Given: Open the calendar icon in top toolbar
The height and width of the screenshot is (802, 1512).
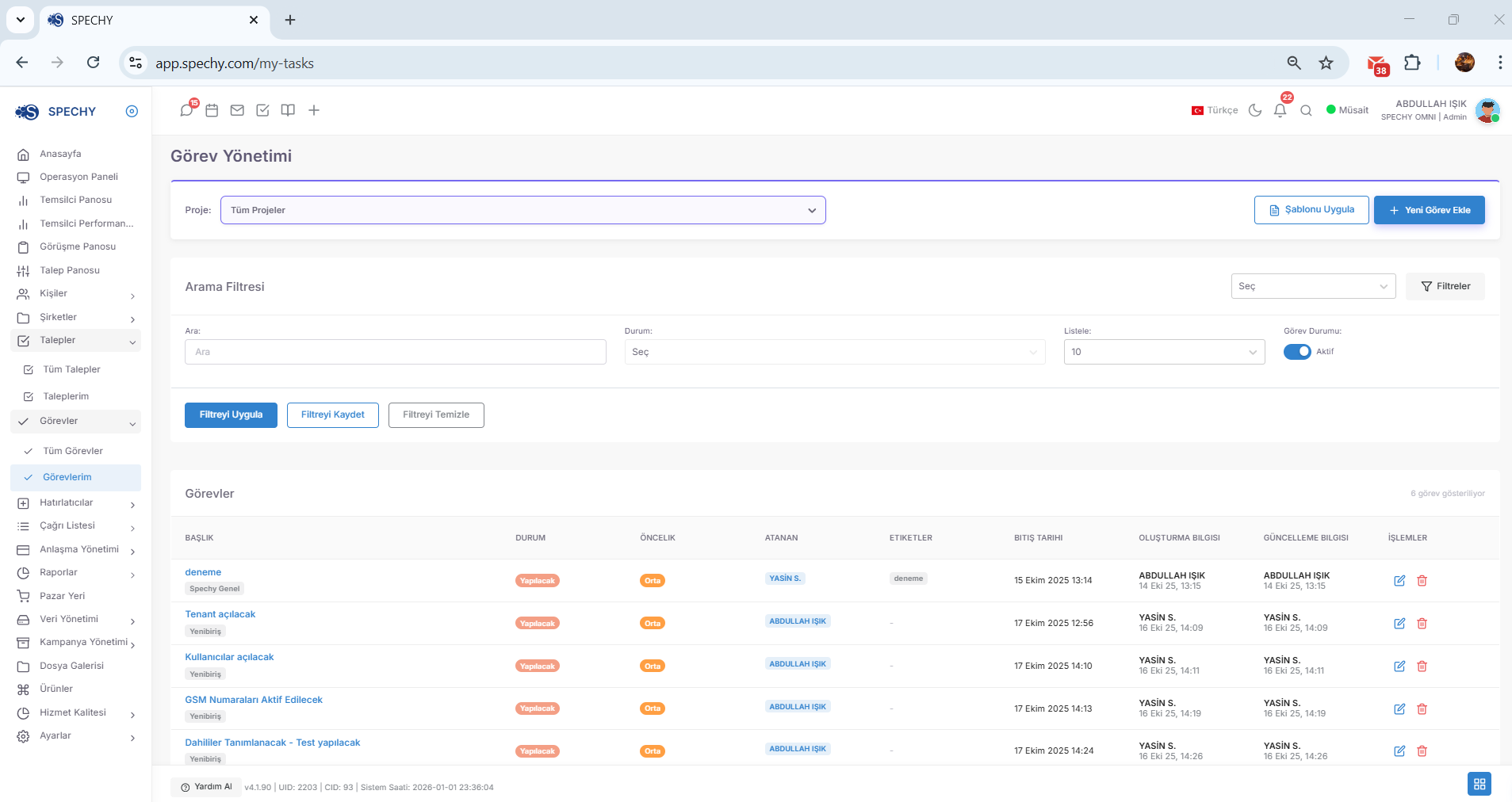Looking at the screenshot, I should pyautogui.click(x=212, y=110).
